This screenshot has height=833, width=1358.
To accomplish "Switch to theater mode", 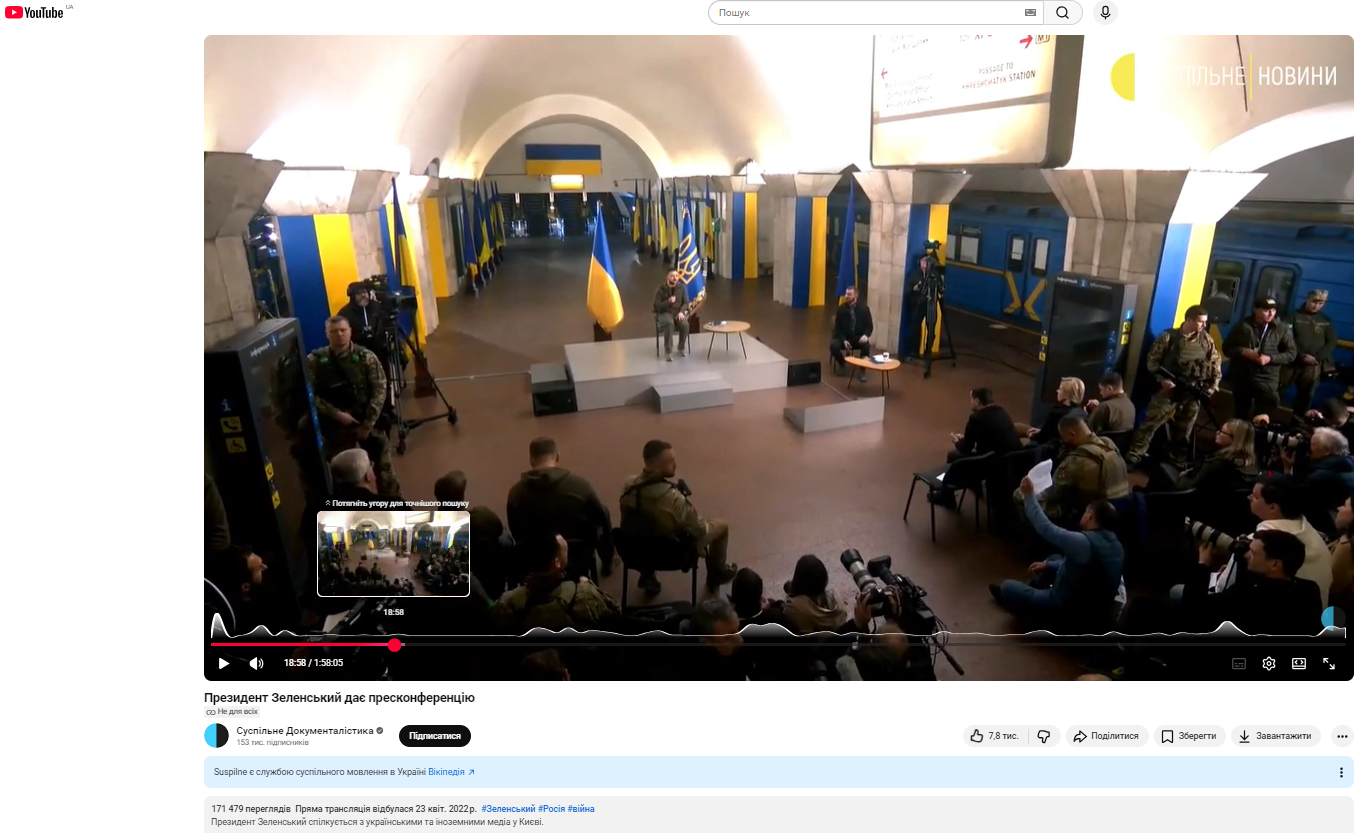I will (x=1299, y=663).
